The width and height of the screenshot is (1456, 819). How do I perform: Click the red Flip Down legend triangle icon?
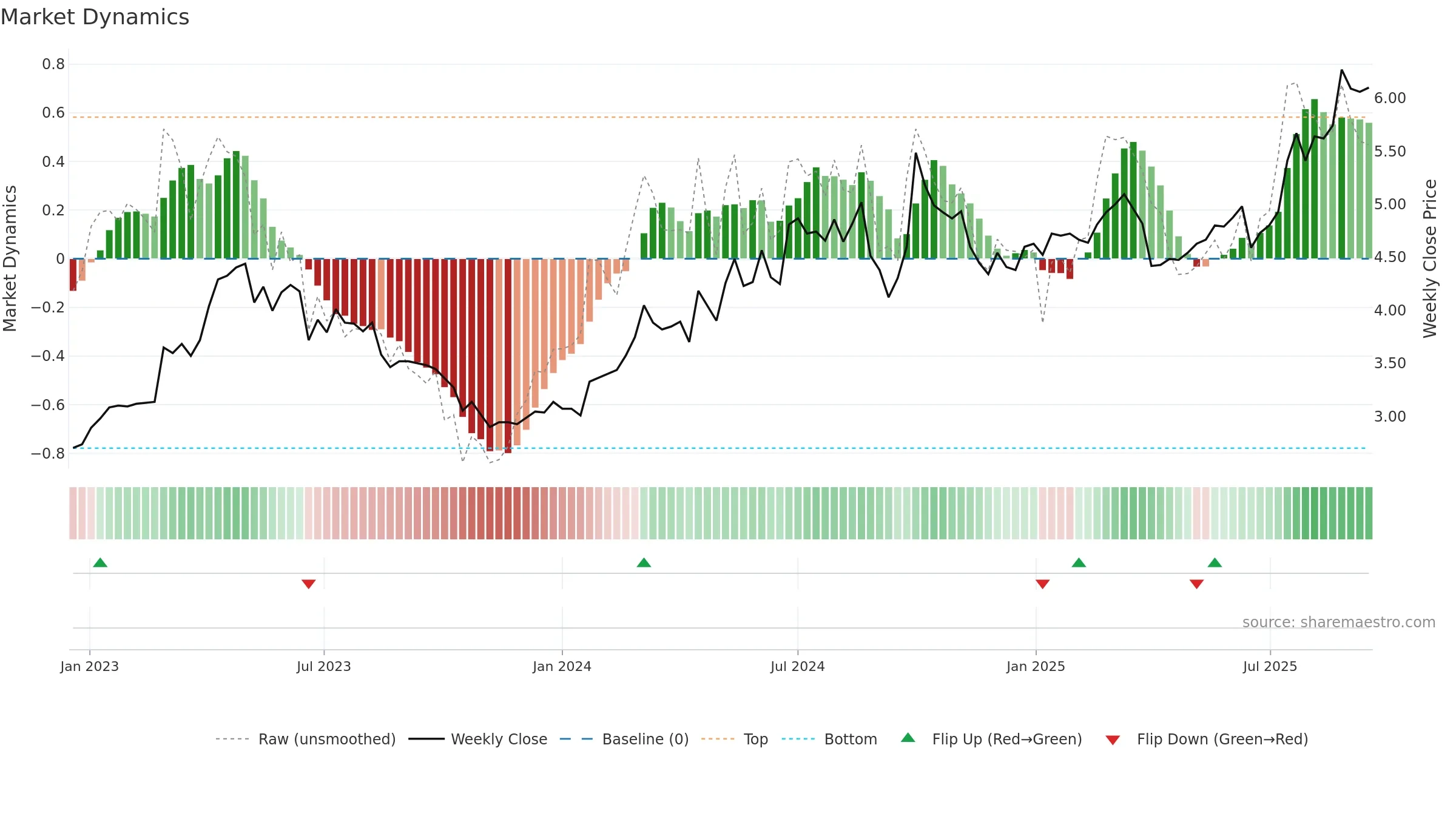(1113, 740)
